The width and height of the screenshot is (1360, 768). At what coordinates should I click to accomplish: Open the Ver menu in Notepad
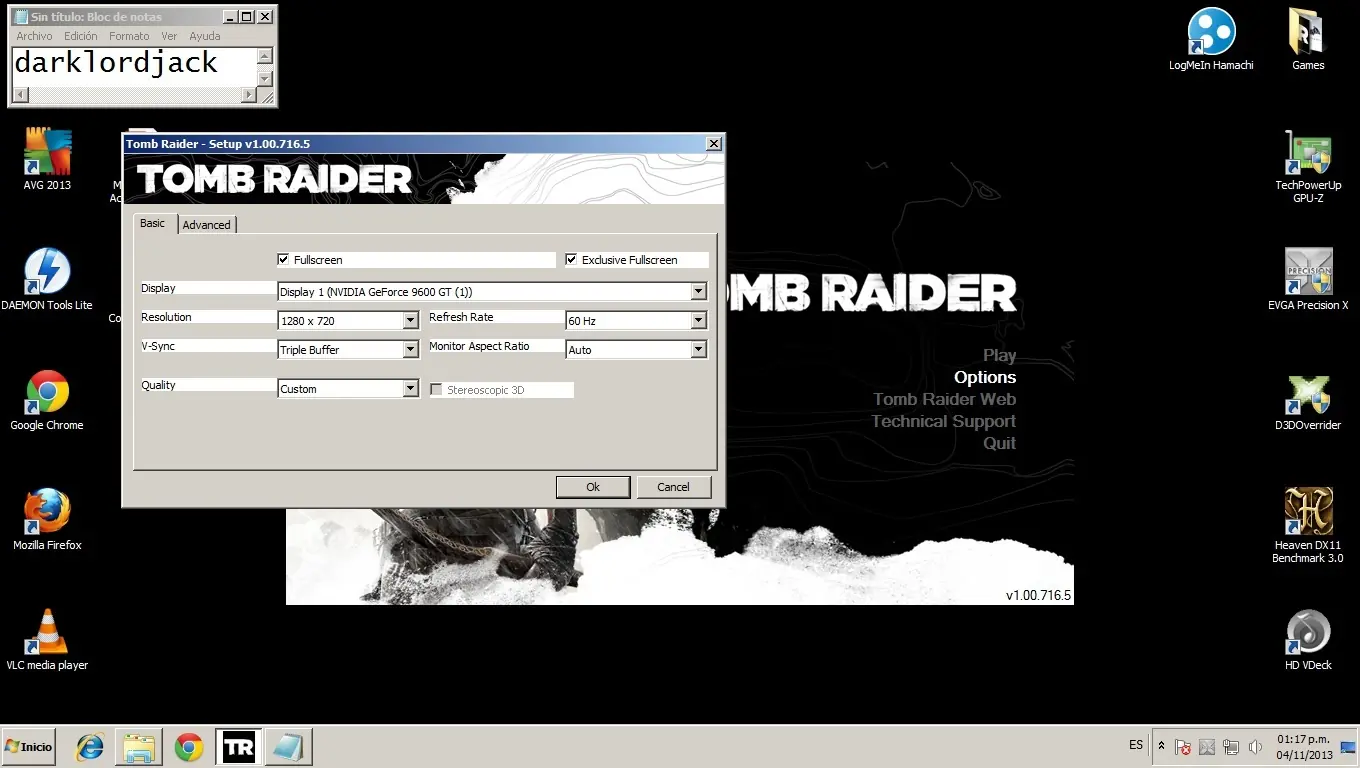click(x=169, y=36)
